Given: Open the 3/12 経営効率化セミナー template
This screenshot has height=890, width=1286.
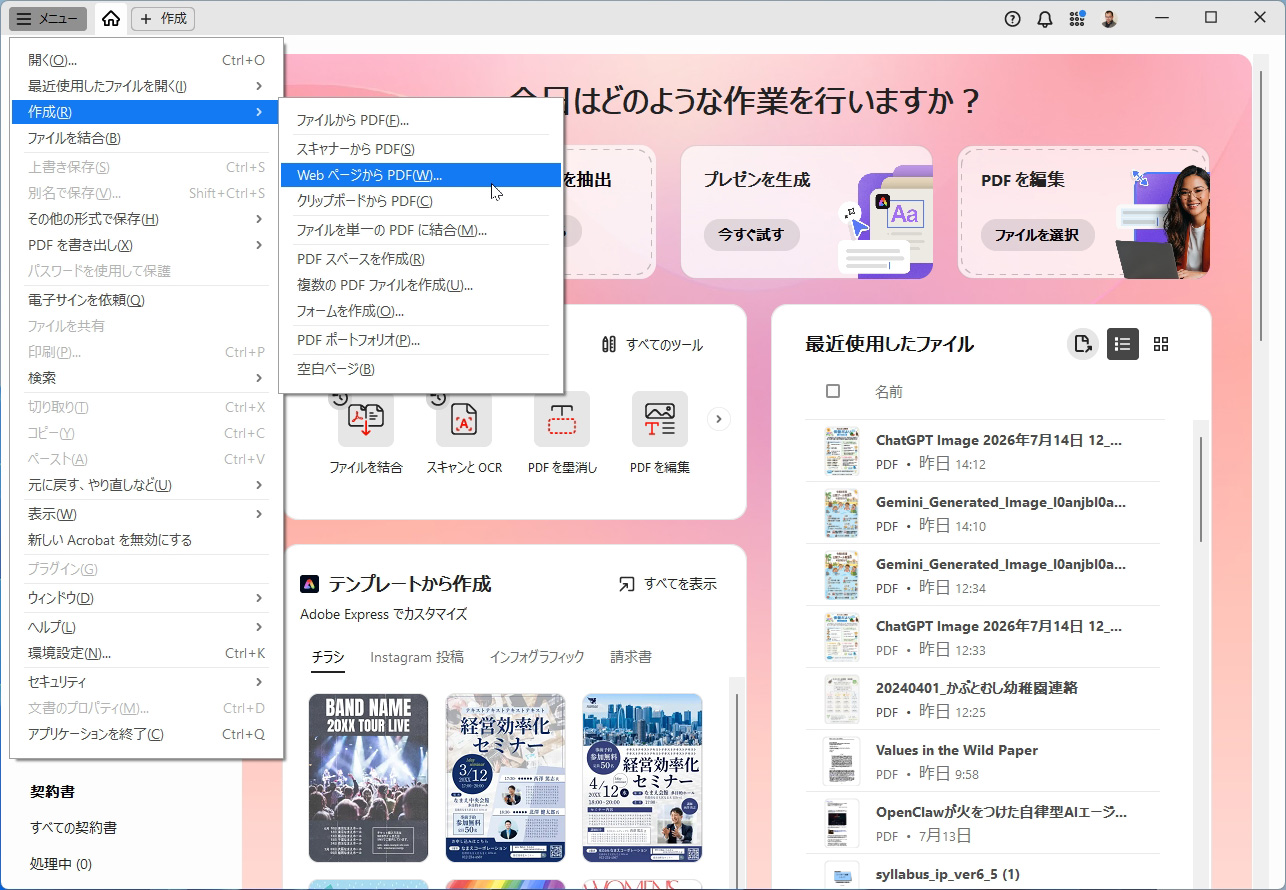Looking at the screenshot, I should click(505, 778).
